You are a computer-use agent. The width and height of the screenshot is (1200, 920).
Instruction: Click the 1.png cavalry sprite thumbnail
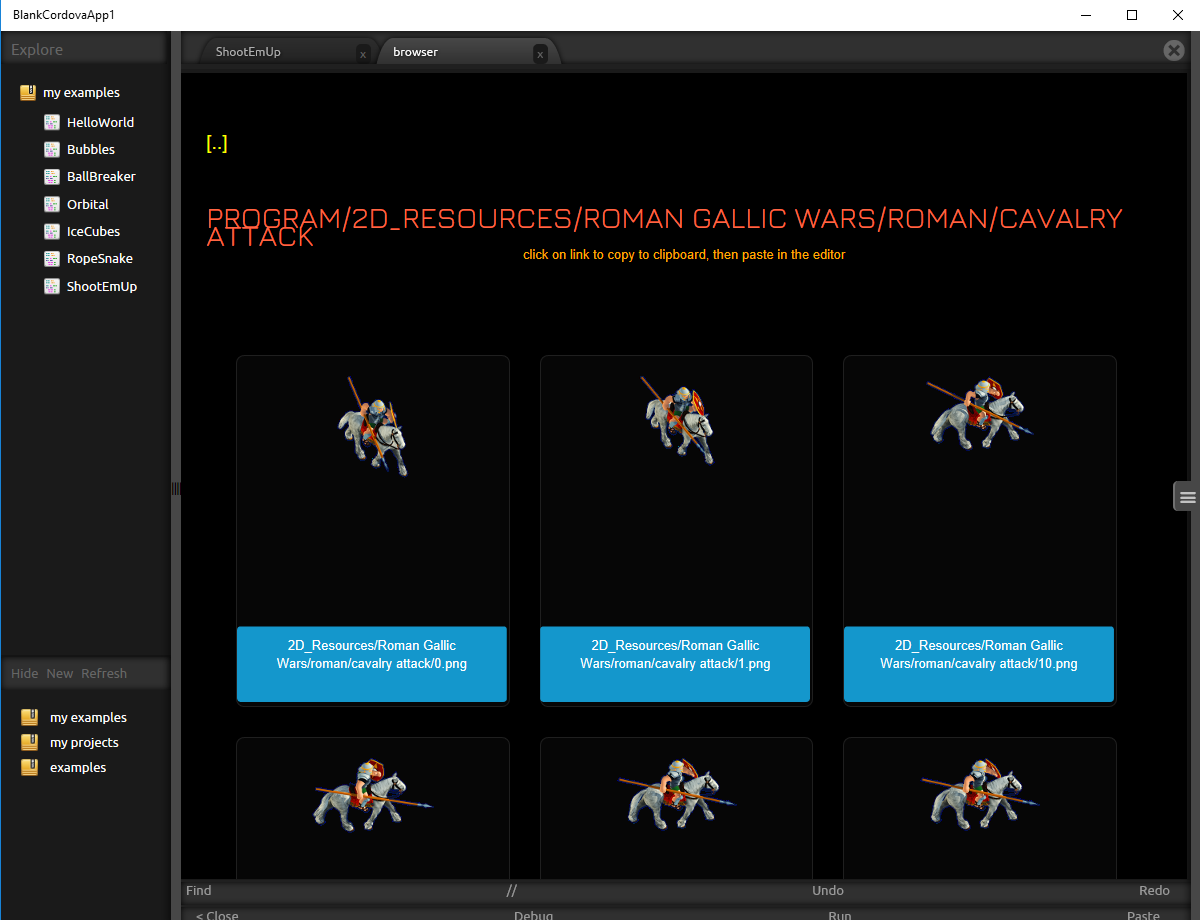point(677,421)
